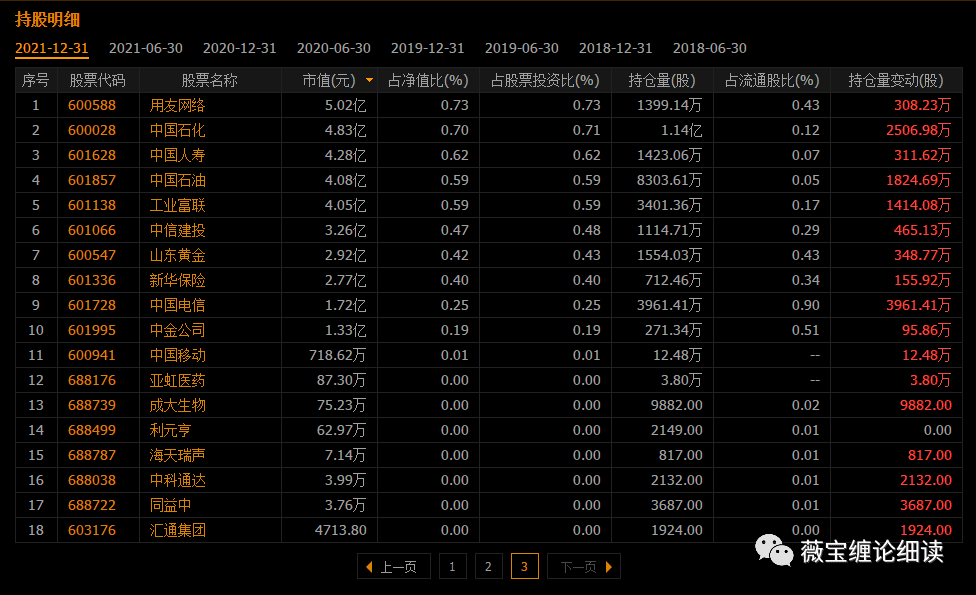The height and width of the screenshot is (595, 976).
Task: Click the disabled 下一页 next button
Action: coord(584,566)
